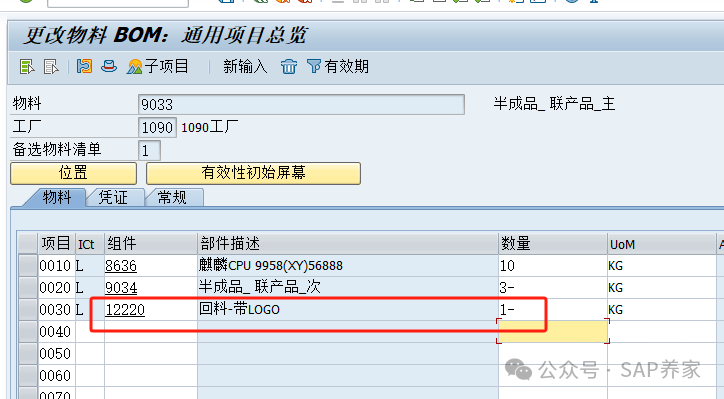Click the 物料 field showing 9033
724x399 pixels.
click(301, 104)
